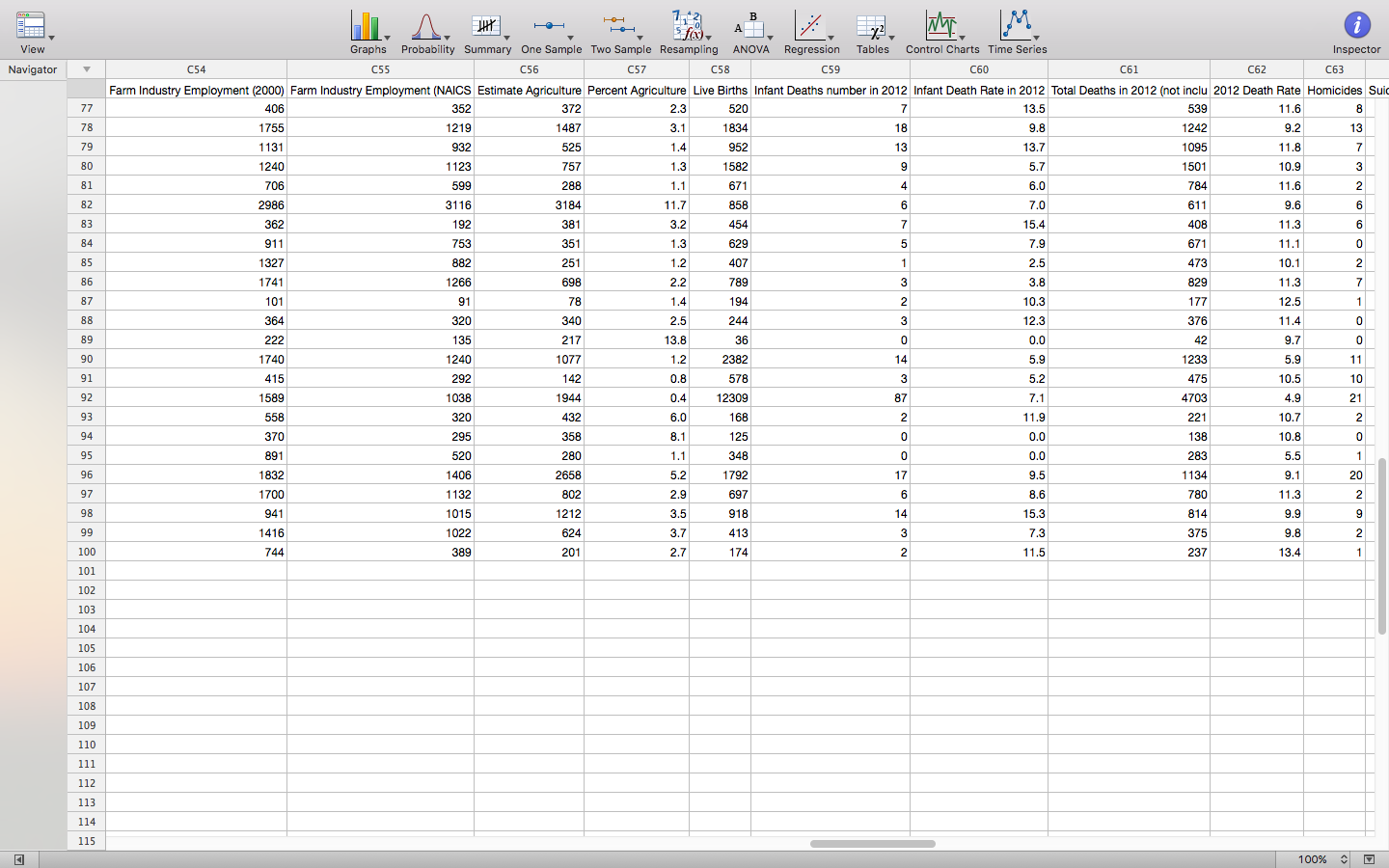Select column header C59

pos(831,69)
